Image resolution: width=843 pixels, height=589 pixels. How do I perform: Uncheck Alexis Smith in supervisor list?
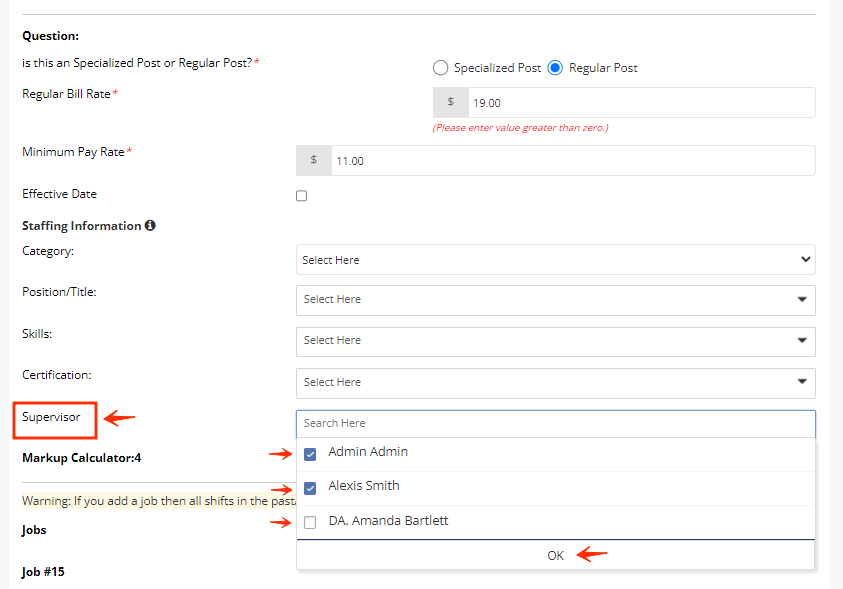[310, 488]
